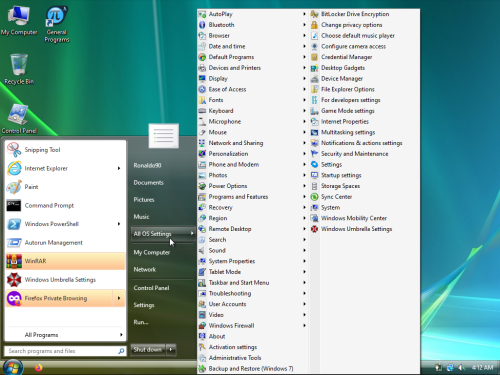Open the User Accounts menu item
Viewport: 500px width, 375px height.
pyautogui.click(x=253, y=304)
